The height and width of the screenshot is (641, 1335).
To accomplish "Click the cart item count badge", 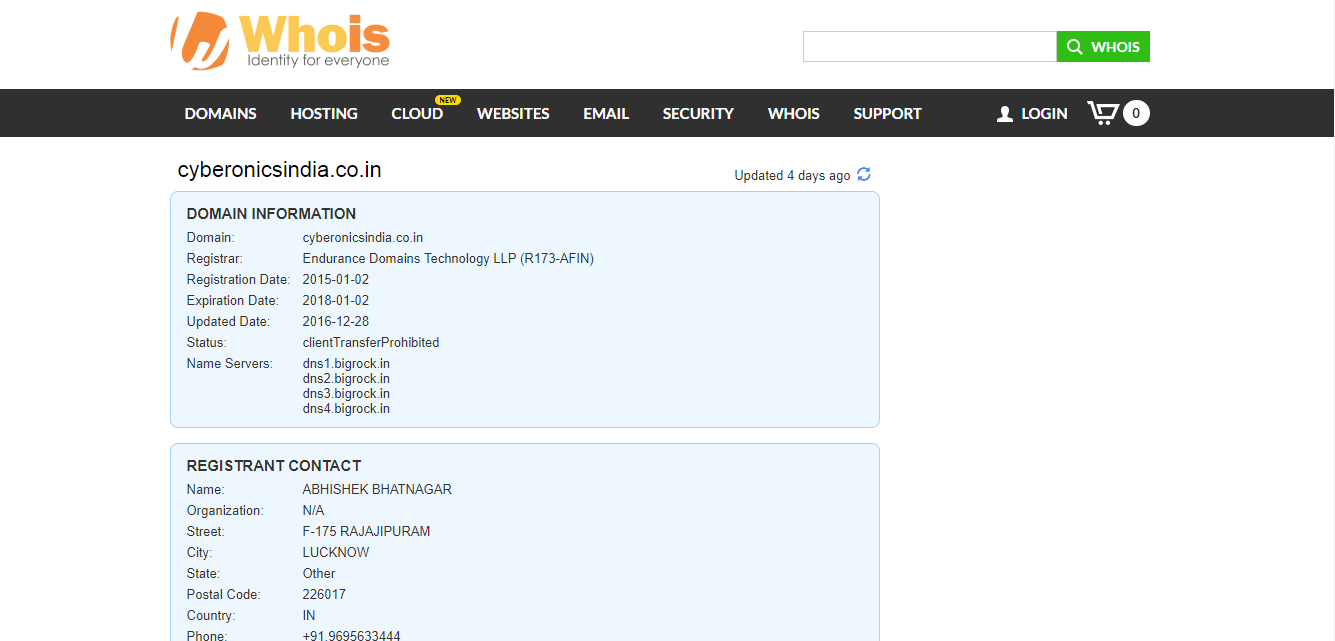I will [x=1136, y=113].
